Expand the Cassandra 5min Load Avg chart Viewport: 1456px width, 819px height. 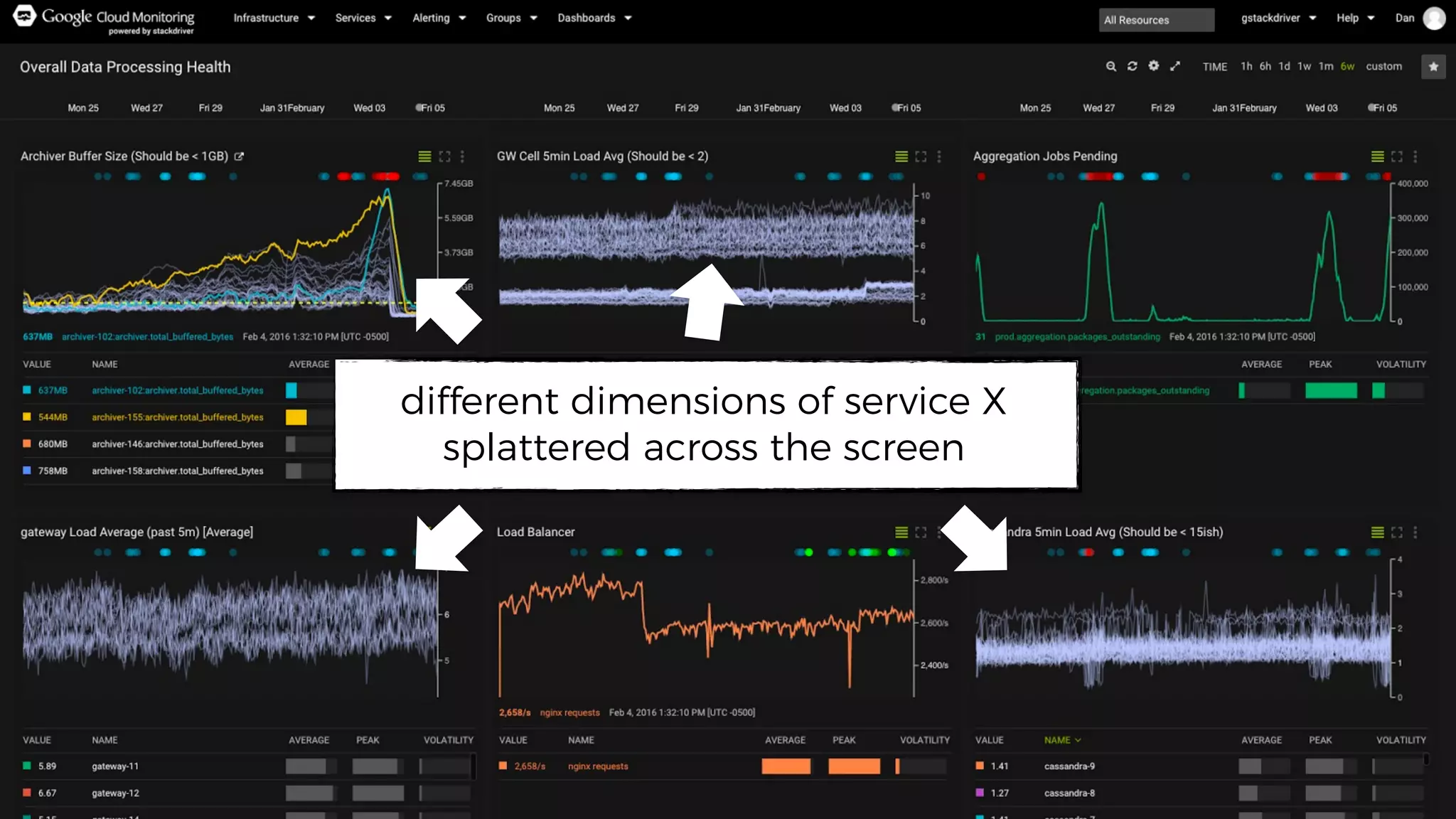click(x=1397, y=532)
